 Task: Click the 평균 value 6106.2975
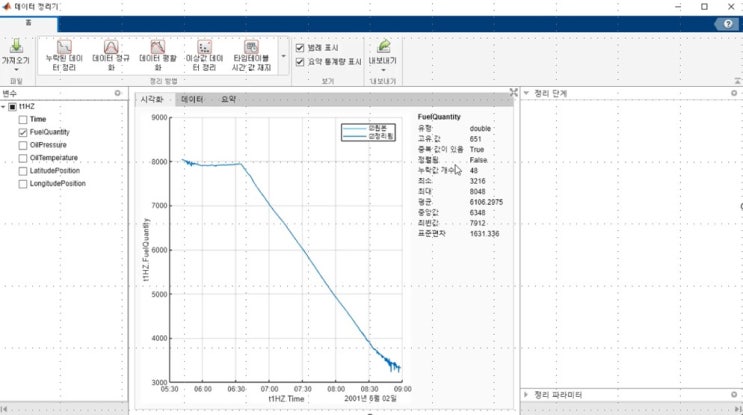[486, 202]
